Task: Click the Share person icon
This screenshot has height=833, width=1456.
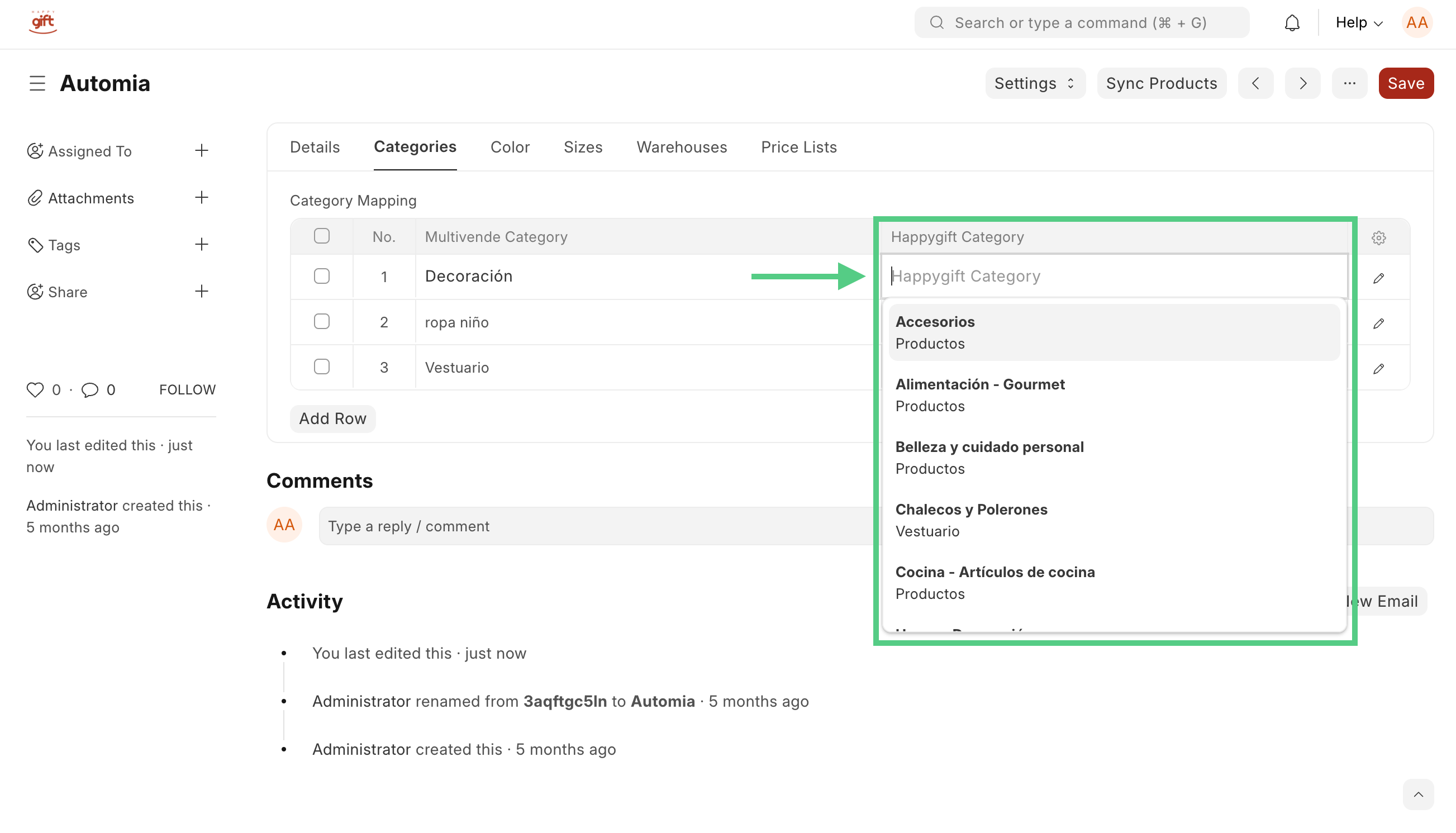Action: [x=35, y=292]
